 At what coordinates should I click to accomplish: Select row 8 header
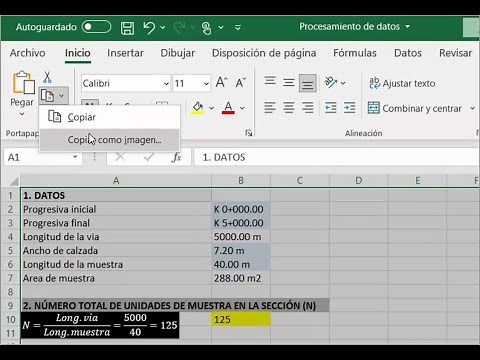click(x=10, y=292)
